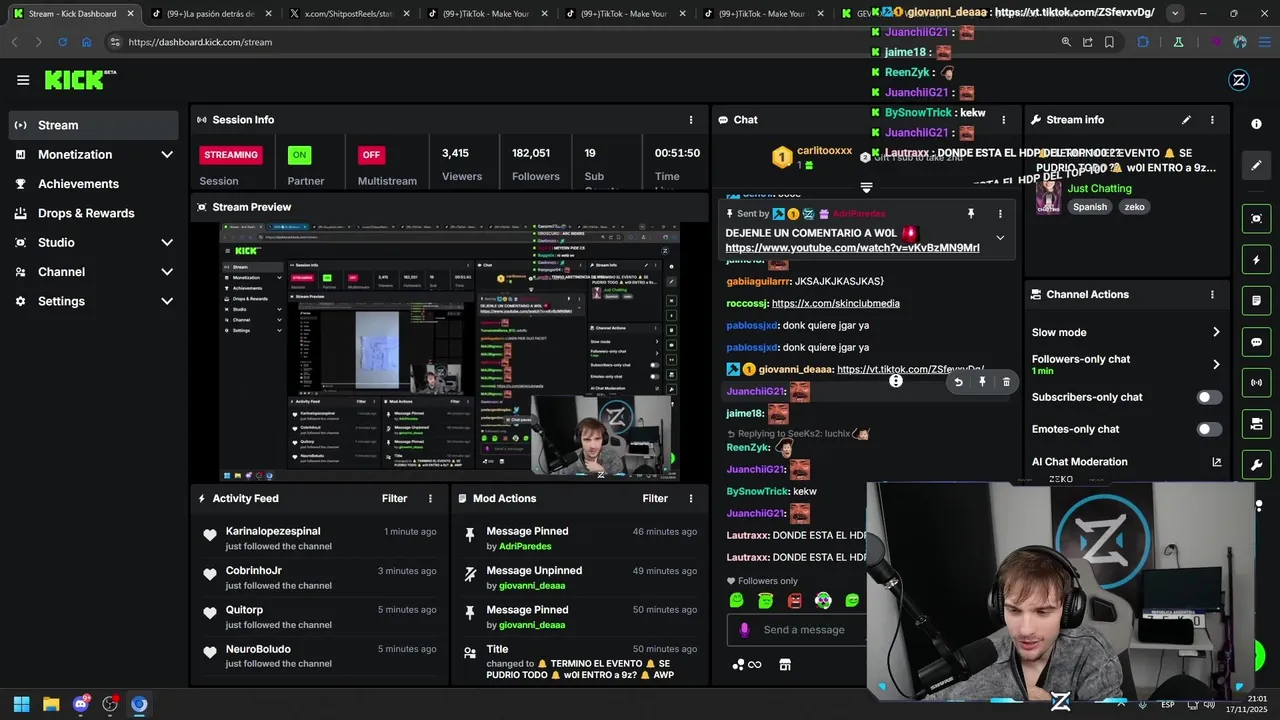
Task: Open Mod Actions options menu
Action: pyautogui.click(x=690, y=498)
